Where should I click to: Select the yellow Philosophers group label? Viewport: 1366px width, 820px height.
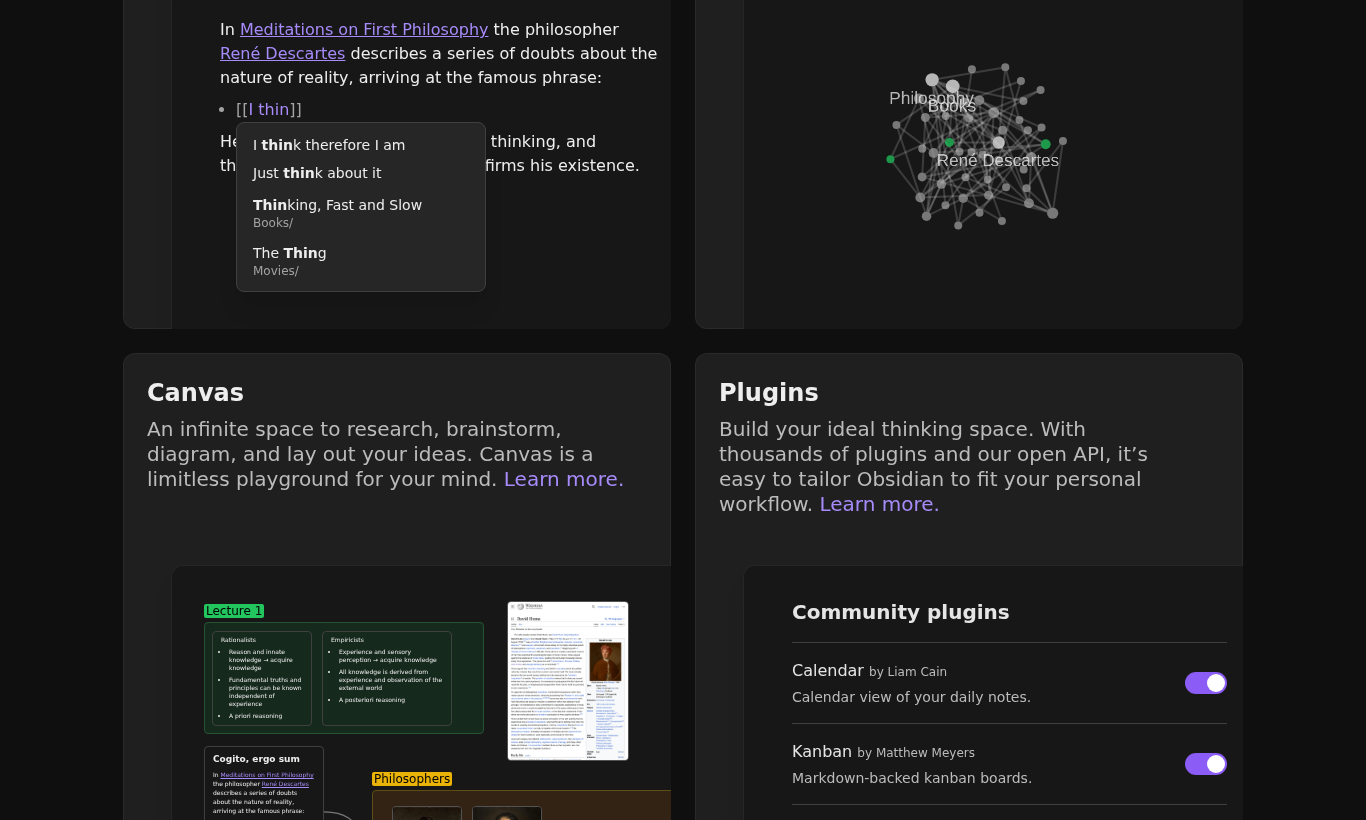(x=412, y=779)
